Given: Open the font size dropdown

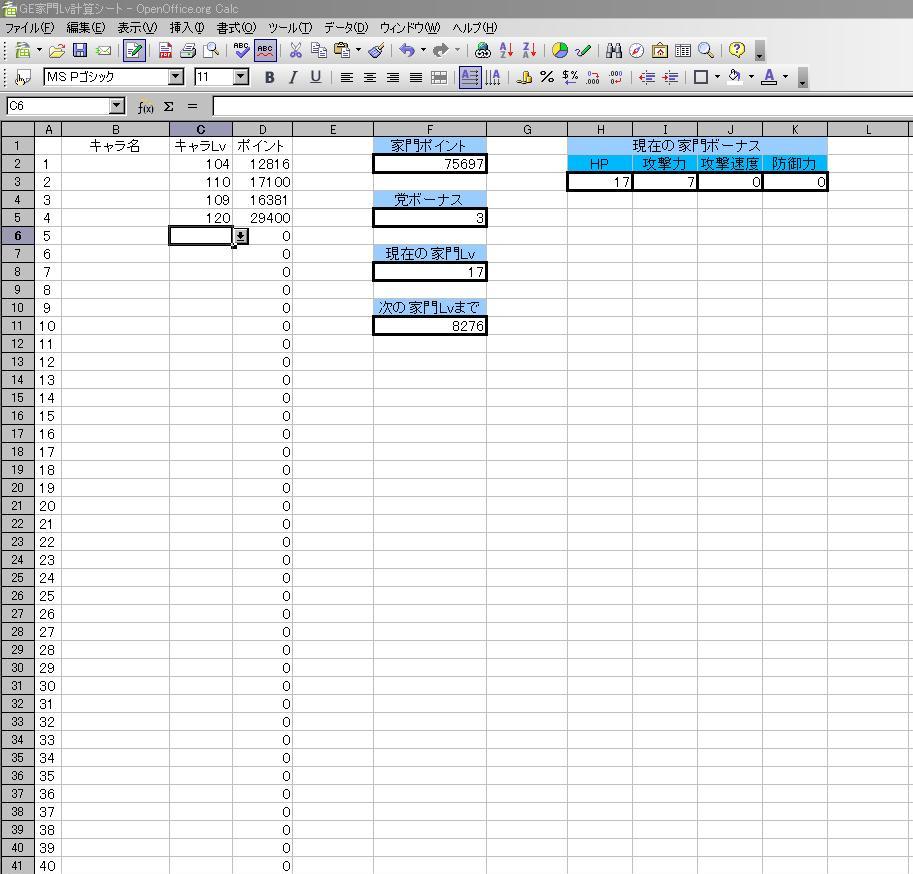Looking at the screenshot, I should [x=240, y=77].
